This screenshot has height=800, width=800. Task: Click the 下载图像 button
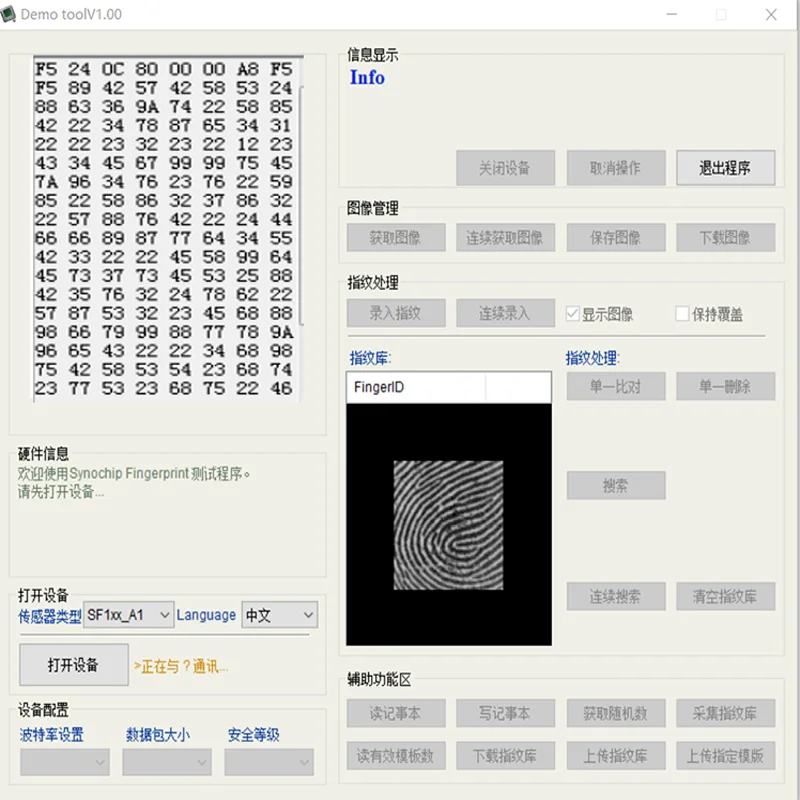[x=726, y=237]
